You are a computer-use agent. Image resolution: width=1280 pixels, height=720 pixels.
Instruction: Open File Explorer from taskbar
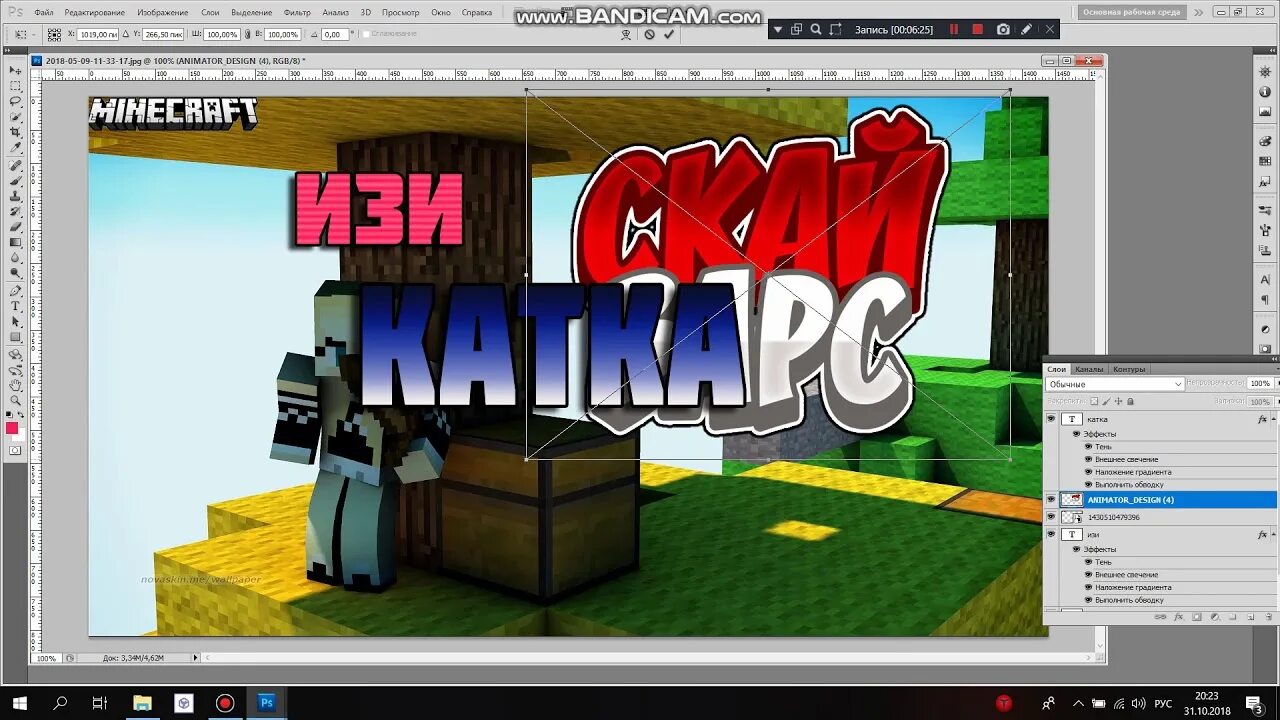coord(142,703)
